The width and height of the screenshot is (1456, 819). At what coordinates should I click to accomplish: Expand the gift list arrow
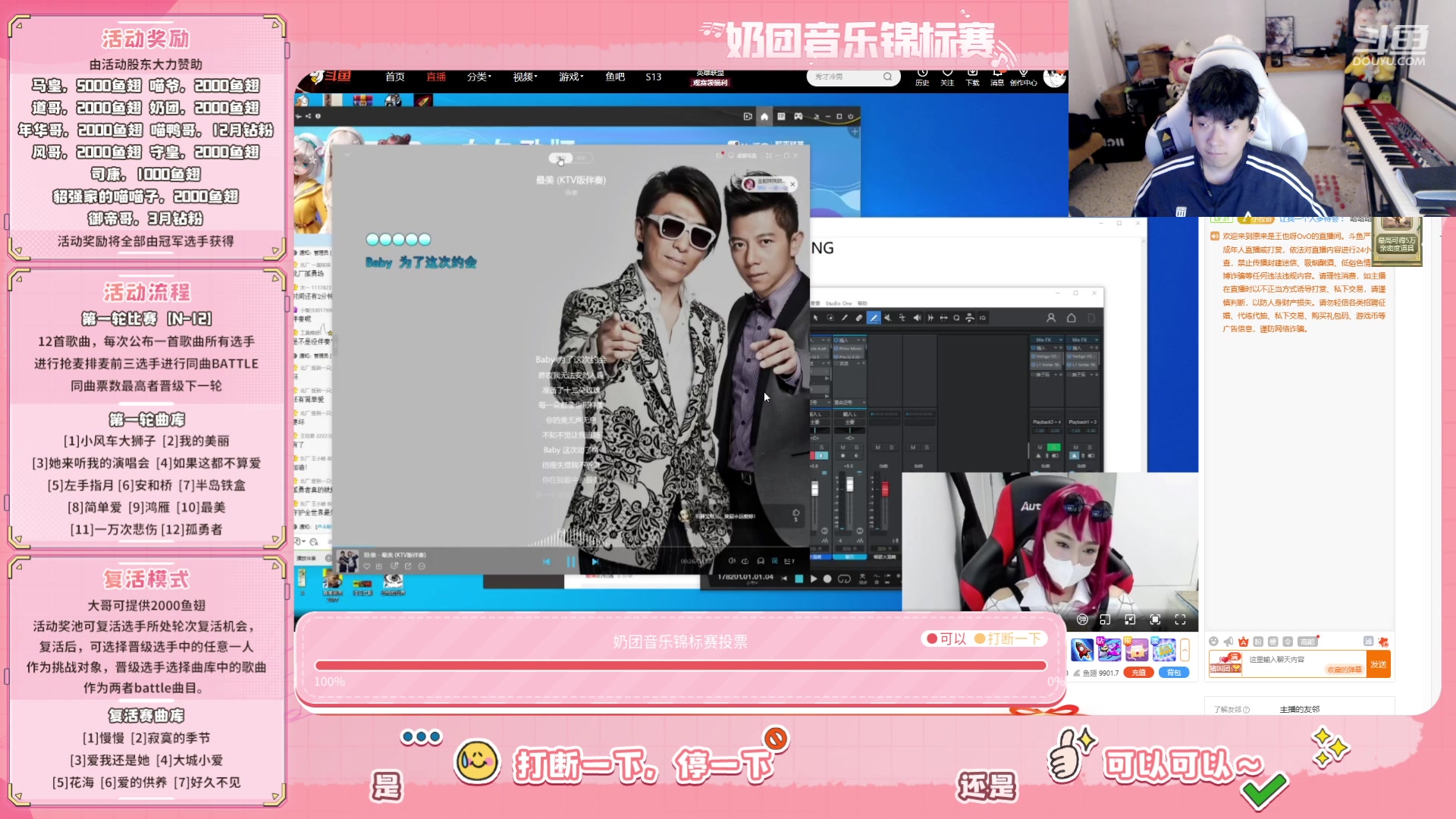click(1185, 650)
